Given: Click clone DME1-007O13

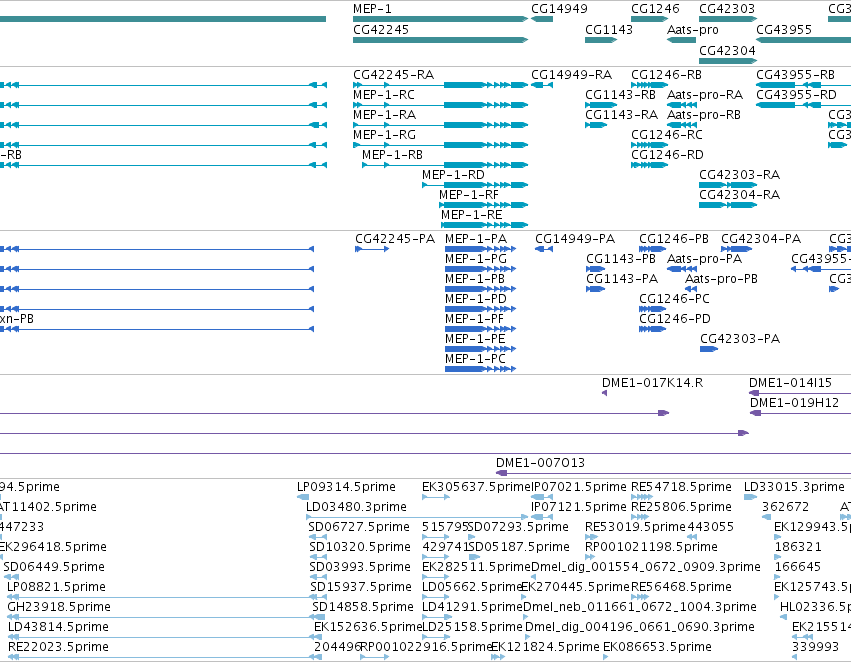Looking at the screenshot, I should 674,473.
